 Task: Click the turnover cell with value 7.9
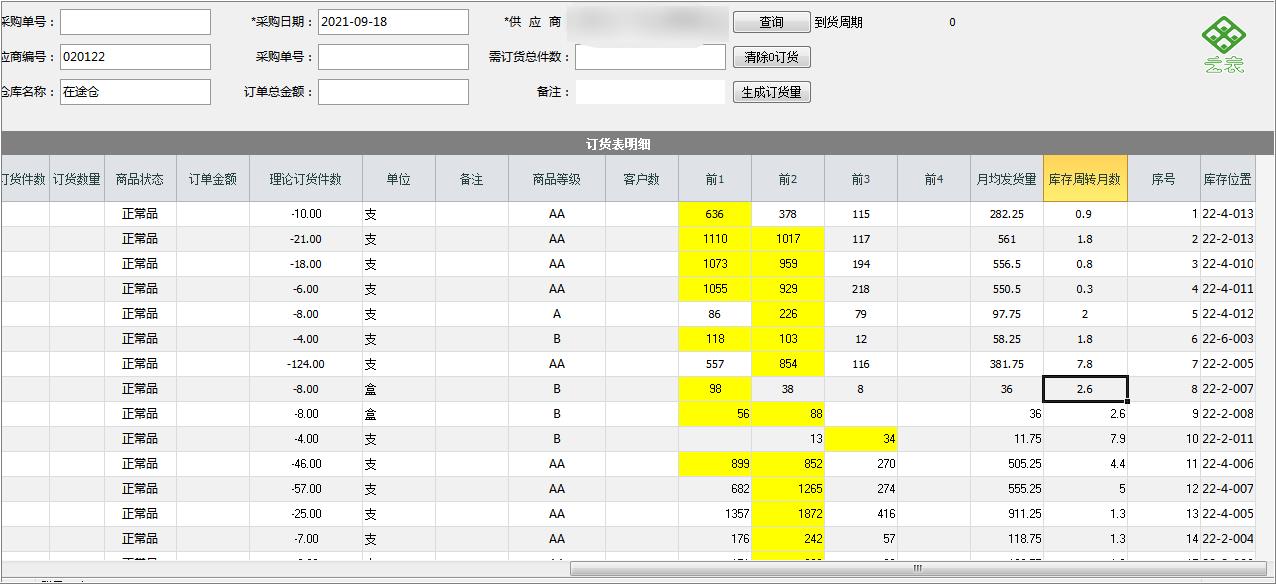click(1085, 439)
